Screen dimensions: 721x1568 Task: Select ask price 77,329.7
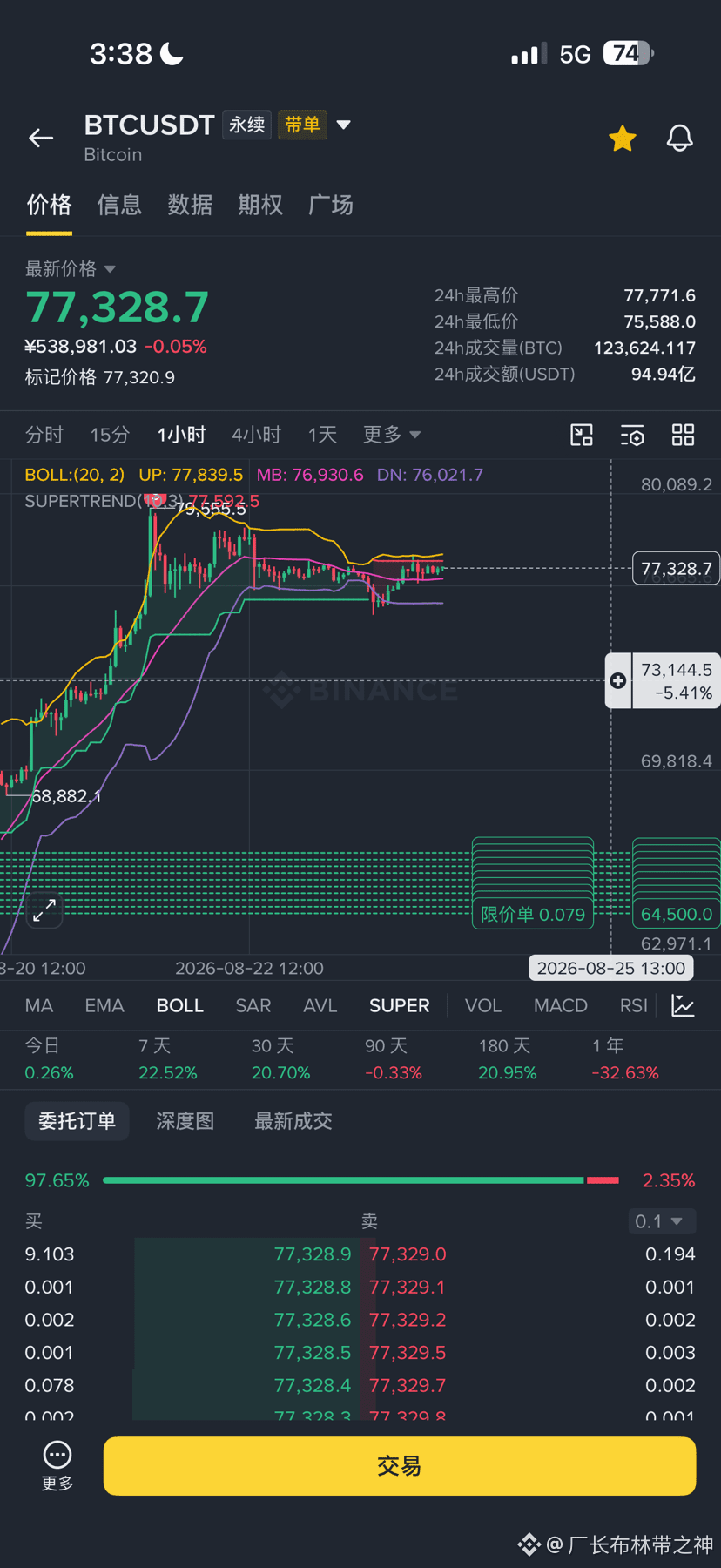[408, 1385]
